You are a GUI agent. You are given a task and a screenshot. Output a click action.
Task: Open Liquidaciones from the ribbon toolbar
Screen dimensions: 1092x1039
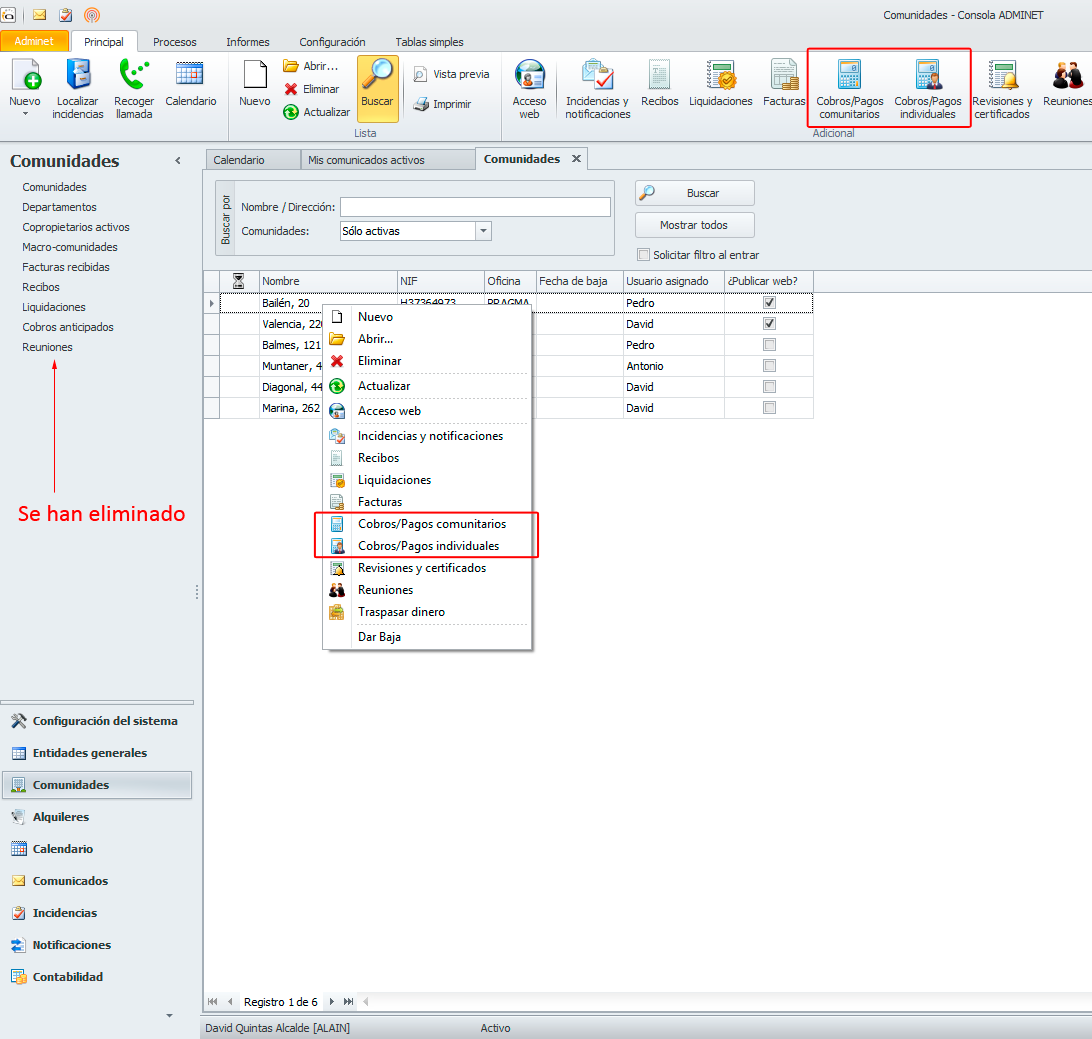point(720,76)
